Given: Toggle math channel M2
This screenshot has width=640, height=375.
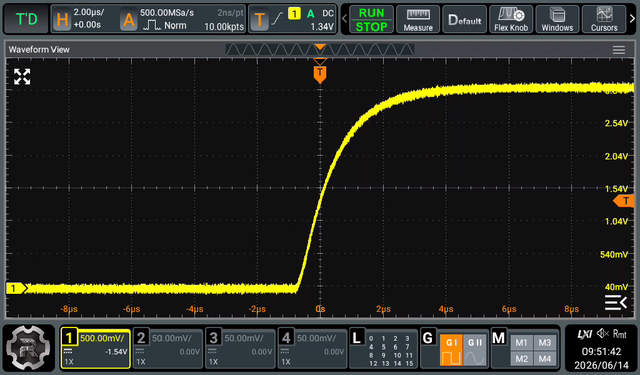Looking at the screenshot, I should tap(521, 359).
